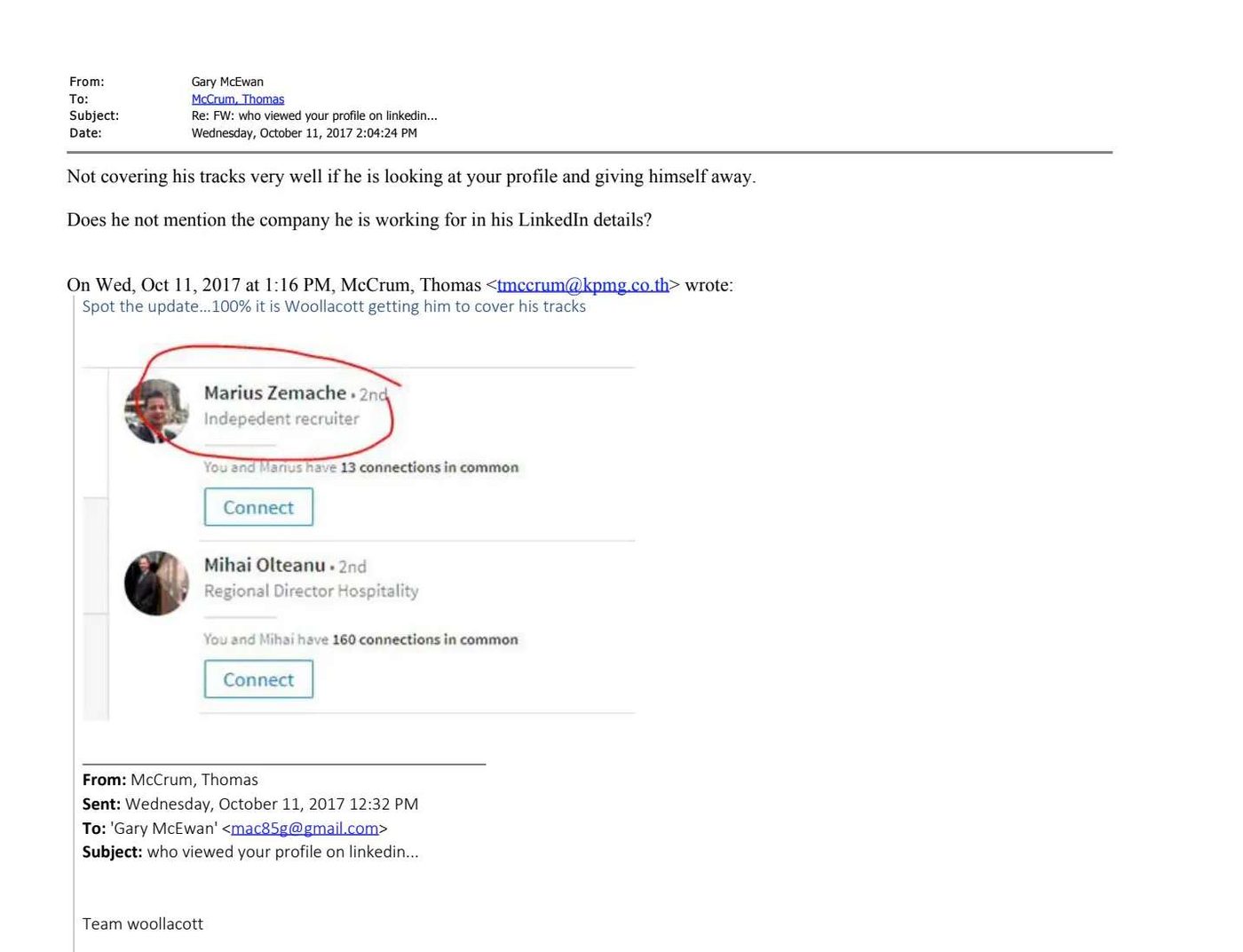Click the tmccrum@kpmg.co.th email link
This screenshot has width=1243, height=952.
[x=583, y=285]
